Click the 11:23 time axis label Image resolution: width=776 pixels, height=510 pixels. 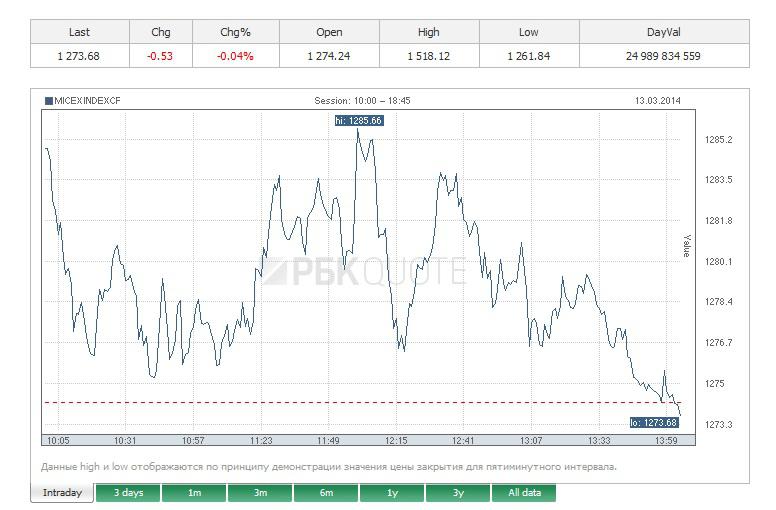click(x=261, y=440)
